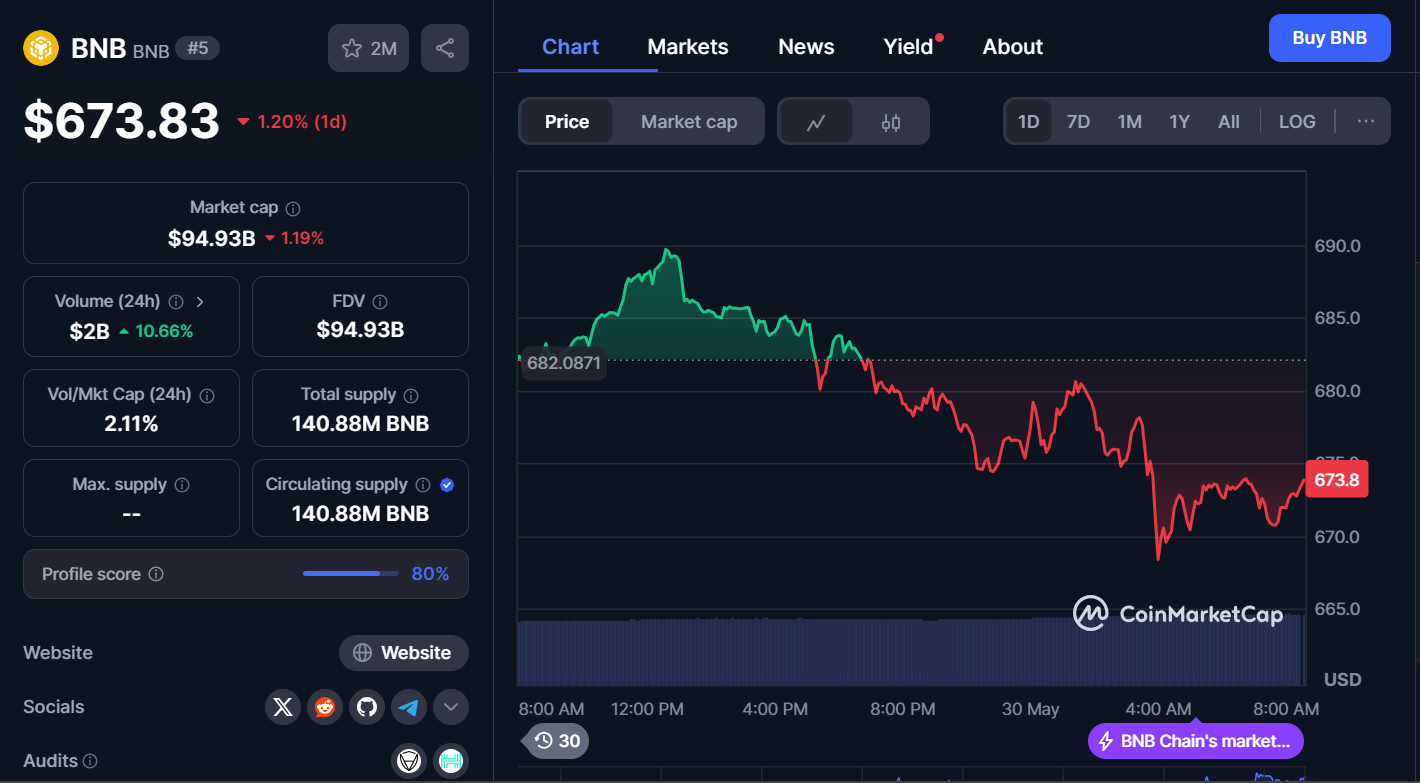
Task: Click the Profile score info icon
Action: pyautogui.click(x=156, y=574)
